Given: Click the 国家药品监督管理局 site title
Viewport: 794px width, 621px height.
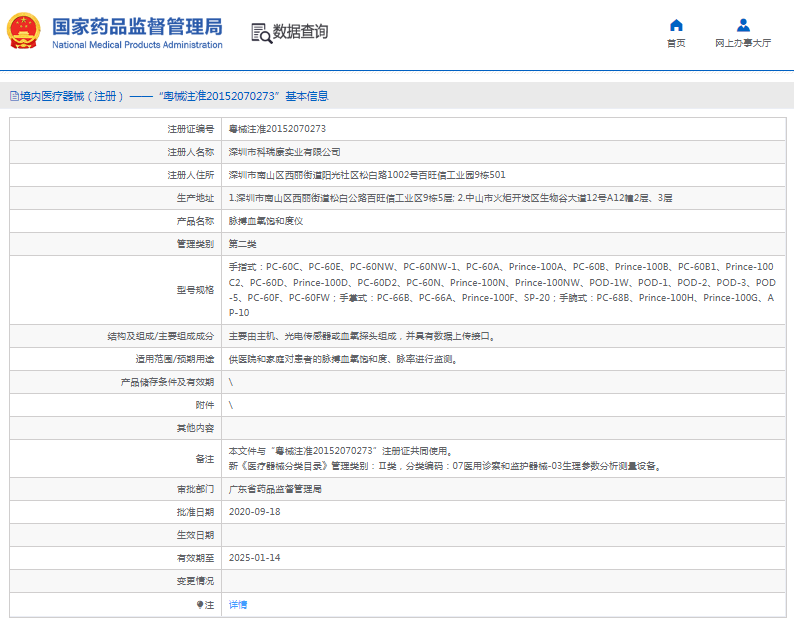Looking at the screenshot, I should (137, 26).
